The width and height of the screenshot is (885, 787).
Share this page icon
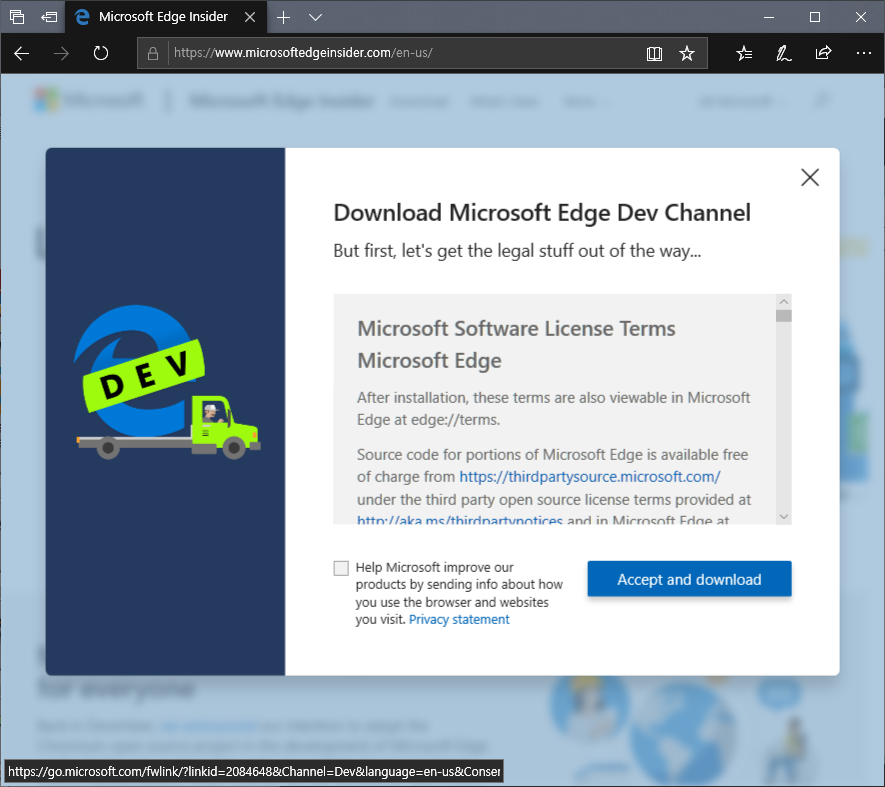tap(823, 54)
